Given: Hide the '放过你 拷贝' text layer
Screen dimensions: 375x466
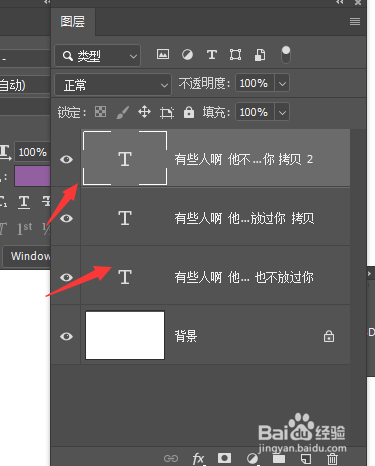Looking at the screenshot, I should (66, 218).
